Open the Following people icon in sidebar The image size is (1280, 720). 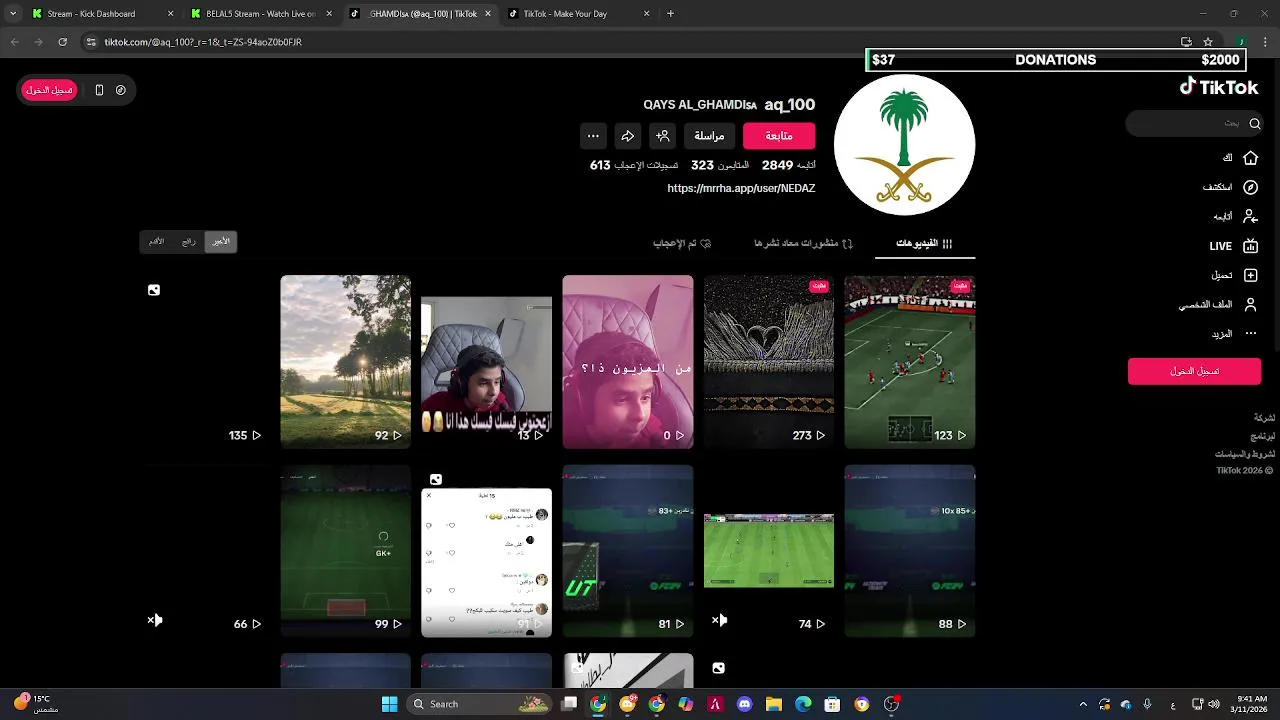click(x=1250, y=216)
